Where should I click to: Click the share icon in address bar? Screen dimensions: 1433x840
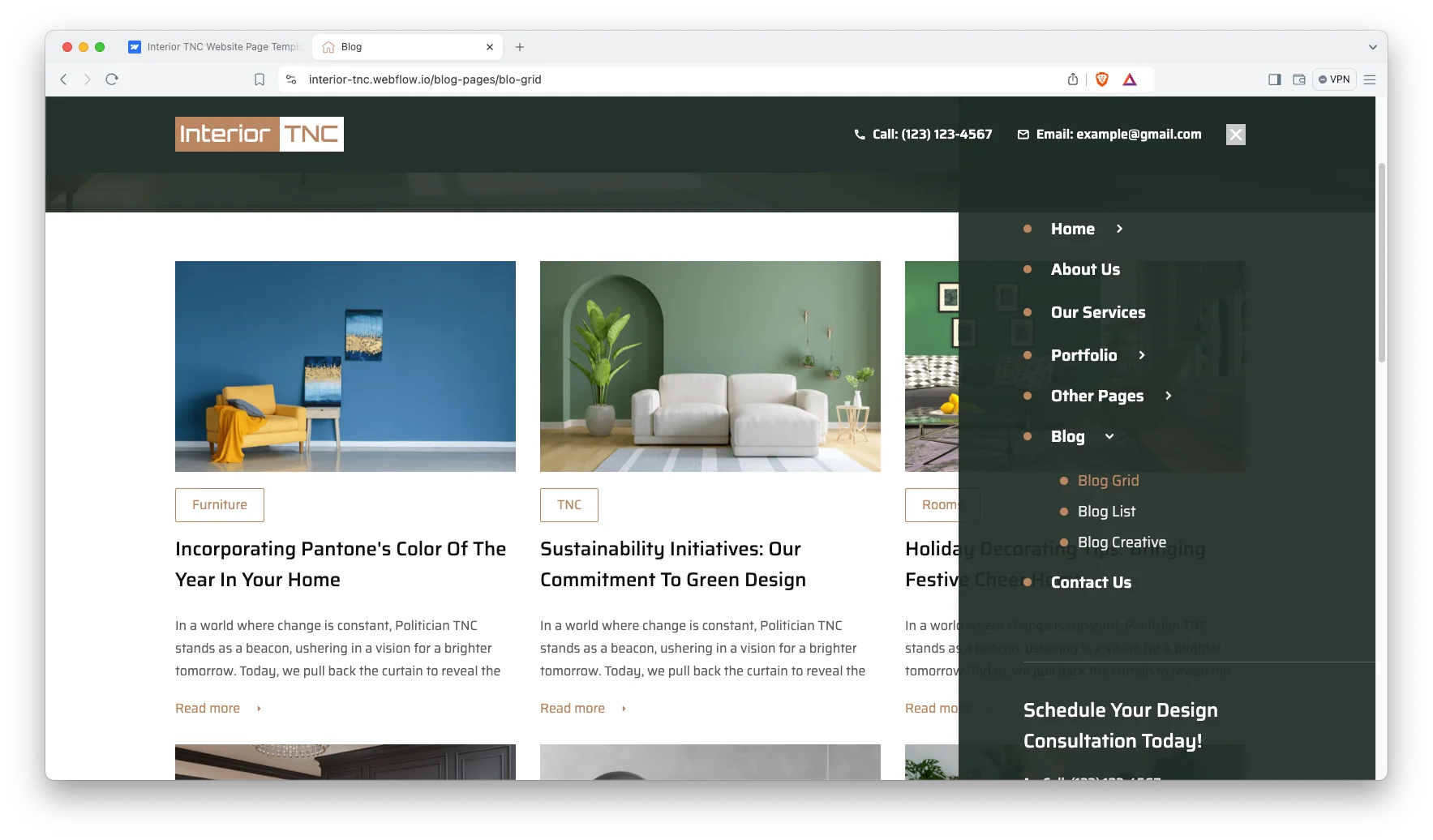coord(1073,79)
